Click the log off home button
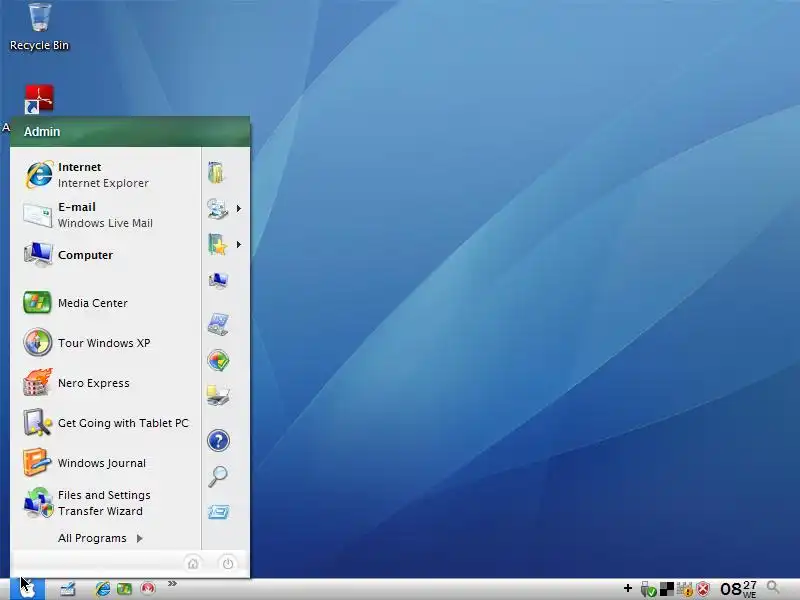Screen dimensions: 800x600 coord(193,563)
